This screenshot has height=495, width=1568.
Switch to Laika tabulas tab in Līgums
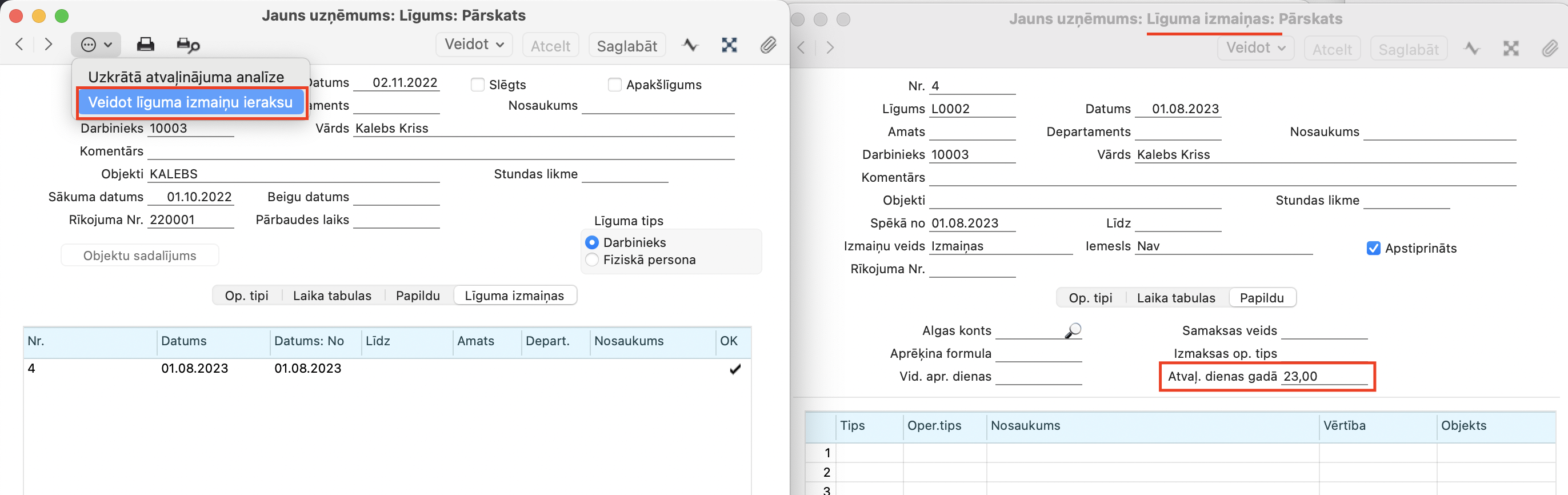[x=332, y=296]
